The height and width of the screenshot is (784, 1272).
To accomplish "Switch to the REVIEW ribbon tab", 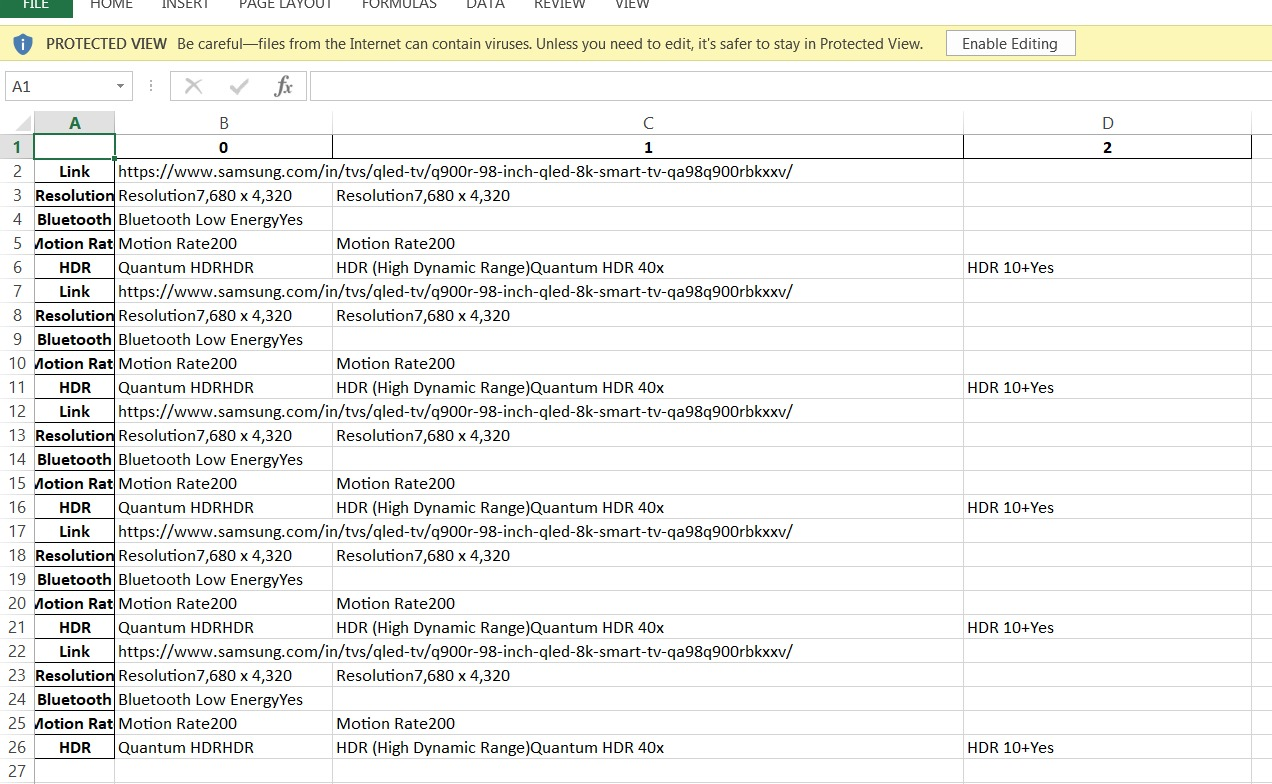I will pos(559,5).
